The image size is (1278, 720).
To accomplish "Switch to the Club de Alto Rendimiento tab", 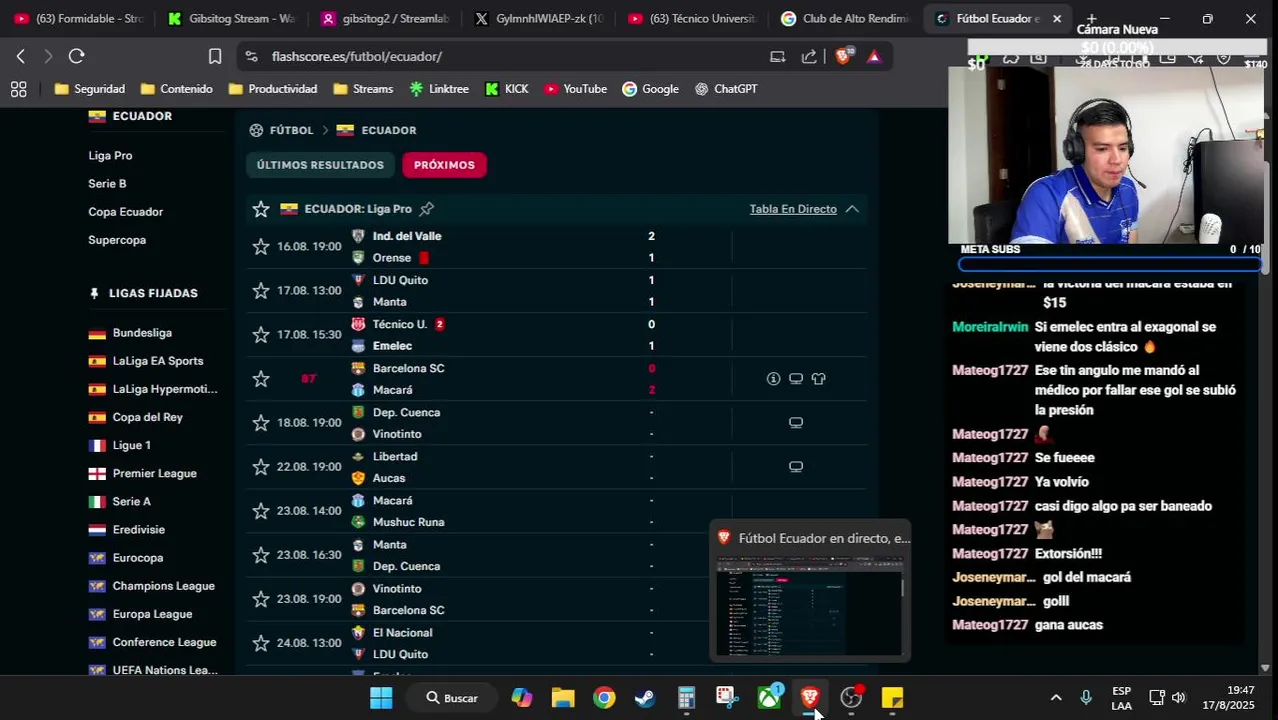I will click(x=845, y=19).
